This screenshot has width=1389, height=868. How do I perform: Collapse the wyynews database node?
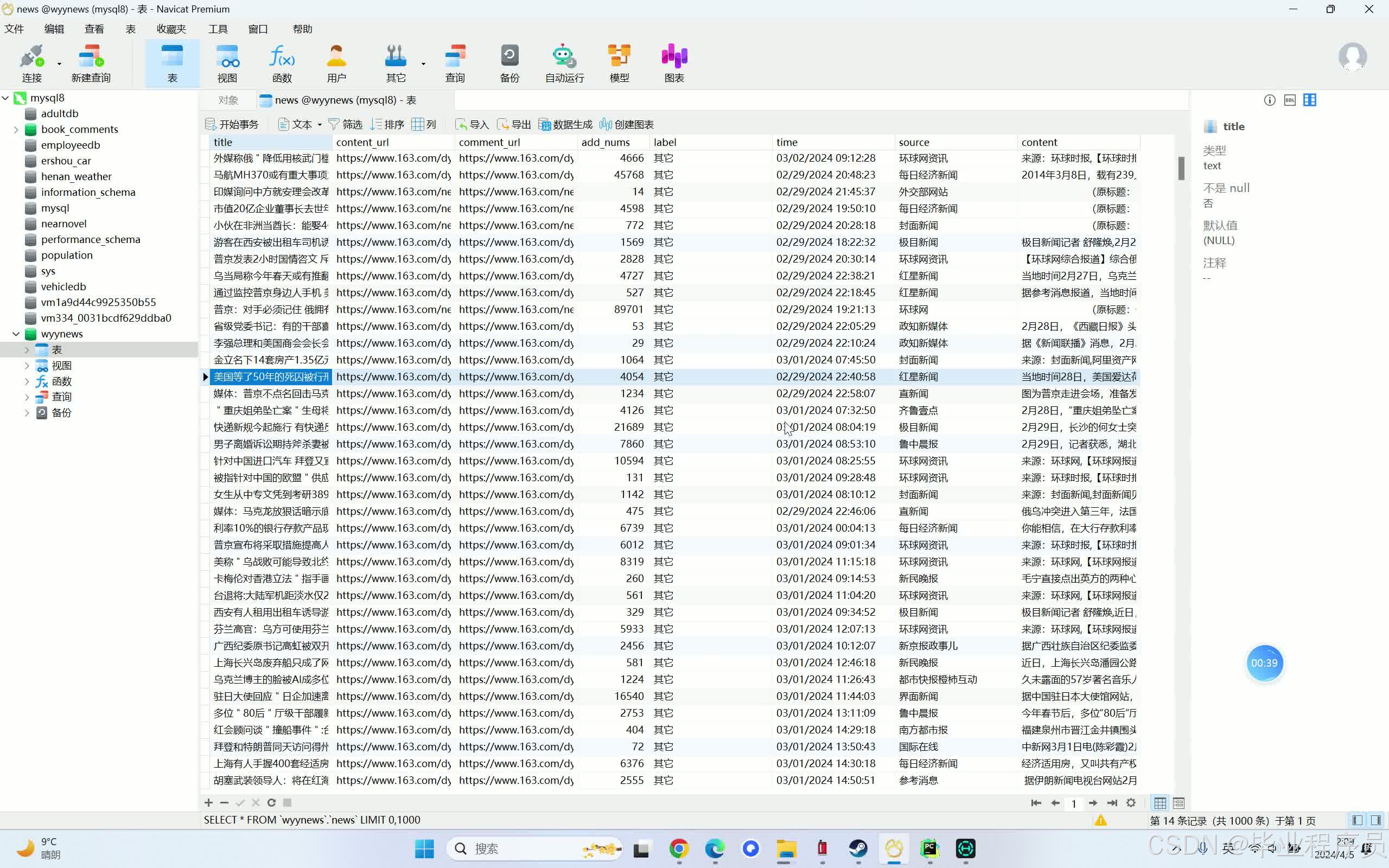pyautogui.click(x=16, y=334)
